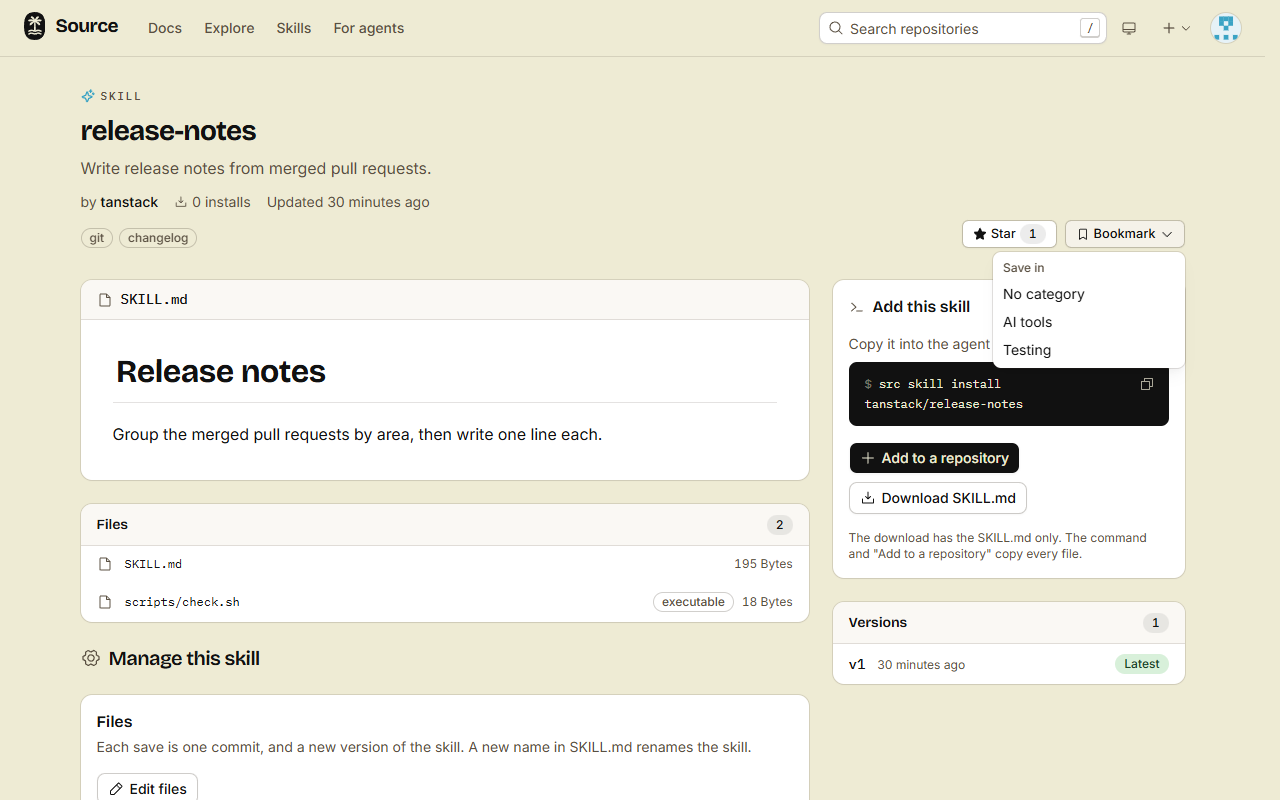Click the installs download icon
Image resolution: width=1280 pixels, height=800 pixels.
click(181, 202)
